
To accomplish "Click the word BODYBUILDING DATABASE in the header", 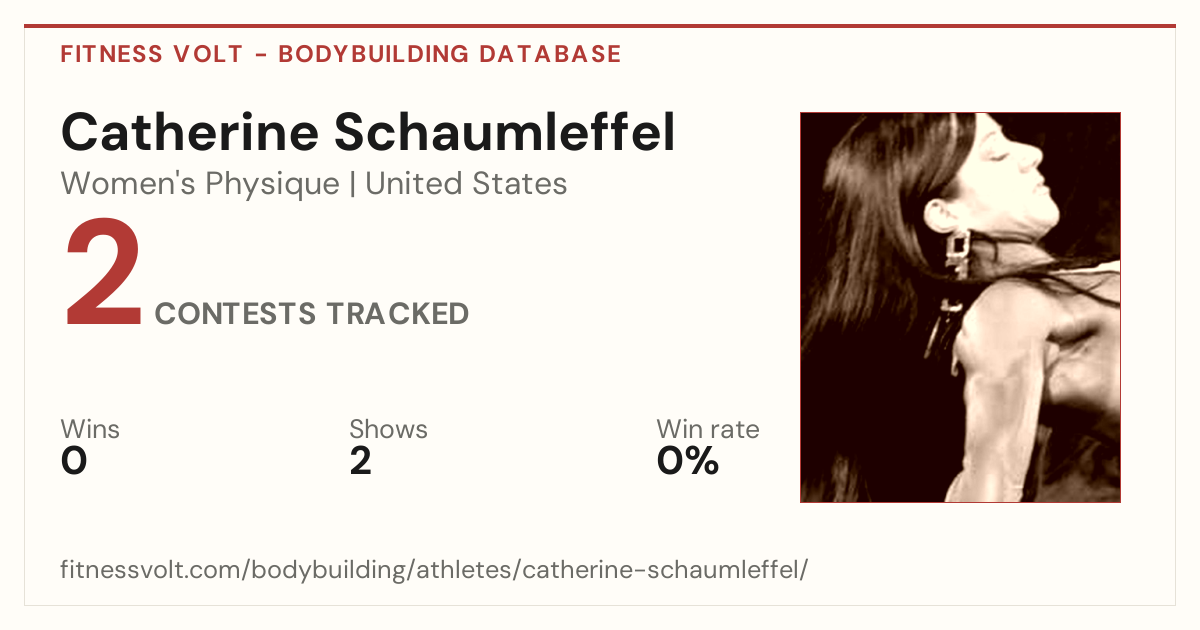I will [450, 54].
